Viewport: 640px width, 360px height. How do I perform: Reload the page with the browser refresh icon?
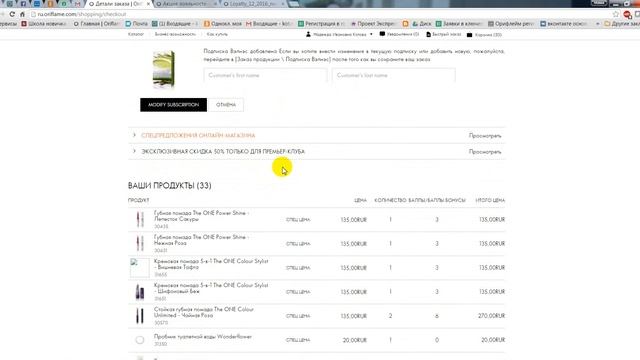point(12,14)
